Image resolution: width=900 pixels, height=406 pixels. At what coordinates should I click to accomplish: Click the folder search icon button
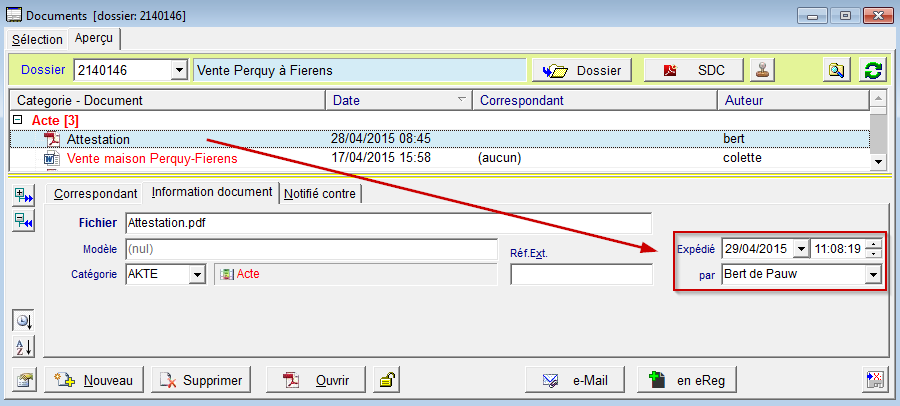(x=836, y=70)
